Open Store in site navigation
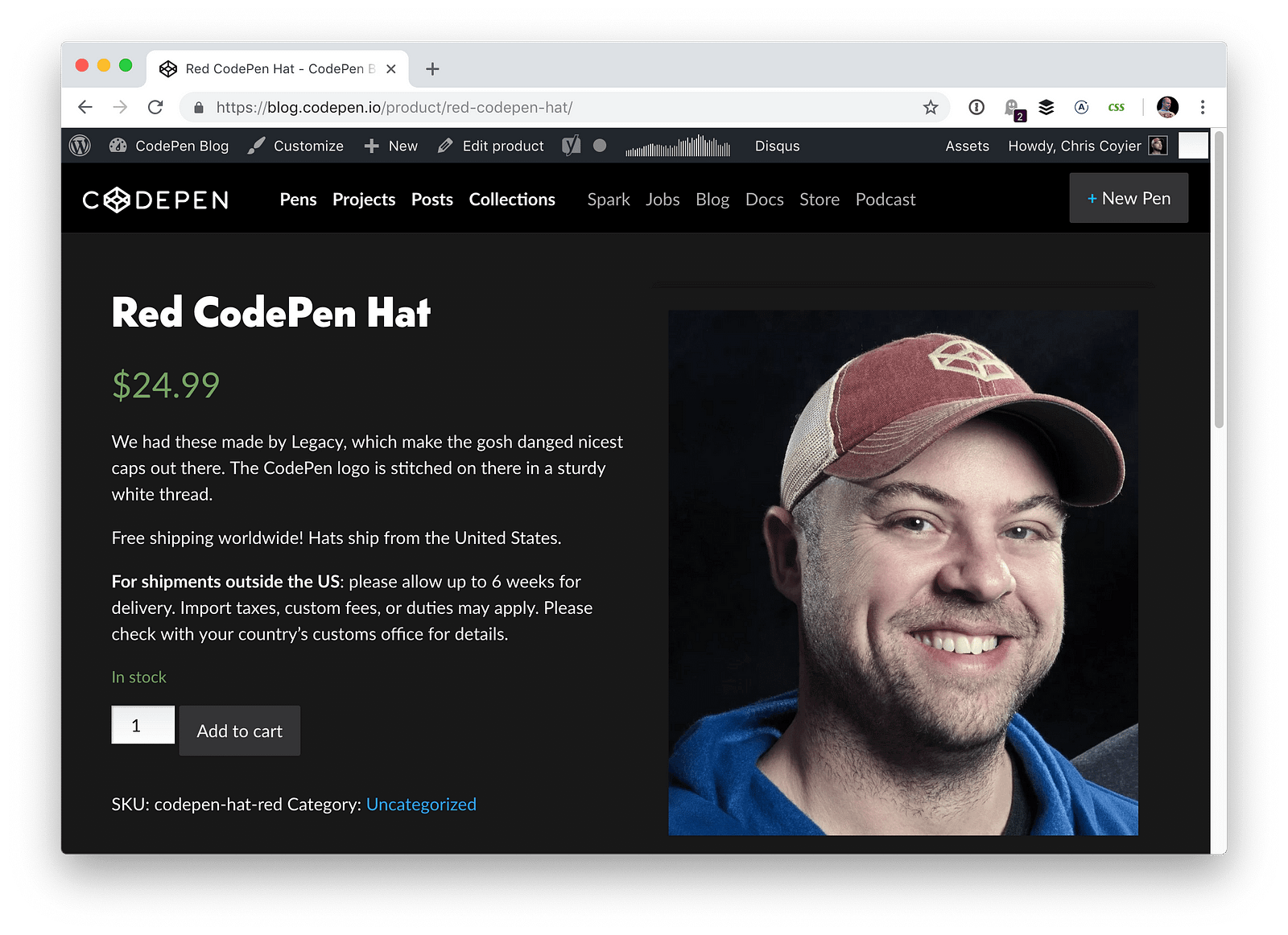Screen dimensions: 1288x935 [819, 200]
